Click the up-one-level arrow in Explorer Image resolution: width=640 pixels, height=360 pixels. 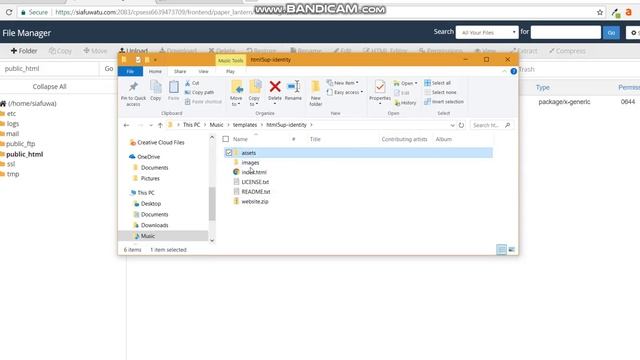pyautogui.click(x=160, y=125)
